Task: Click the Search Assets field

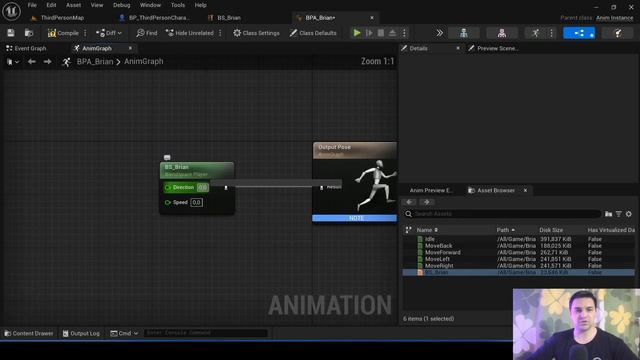Action: click(x=503, y=214)
